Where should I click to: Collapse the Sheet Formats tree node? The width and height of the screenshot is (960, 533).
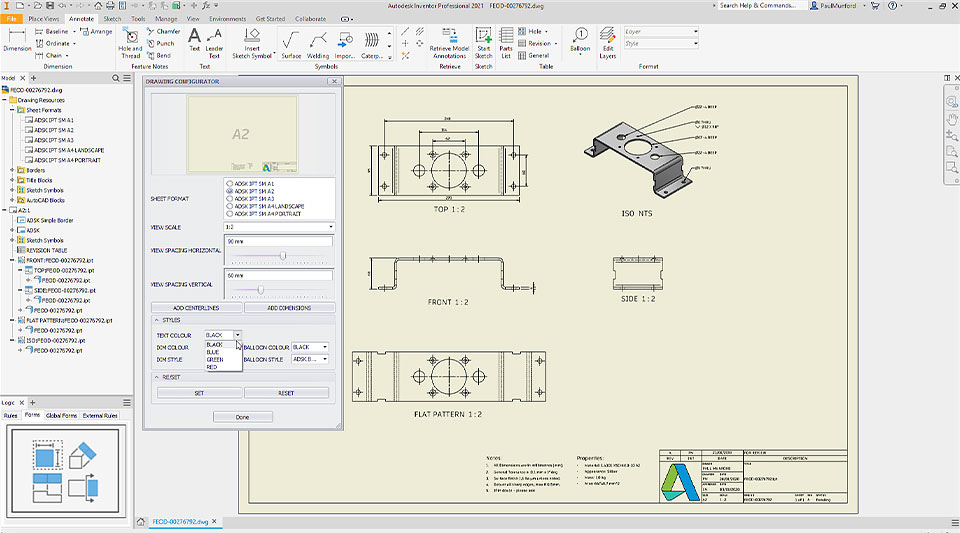(x=12, y=110)
